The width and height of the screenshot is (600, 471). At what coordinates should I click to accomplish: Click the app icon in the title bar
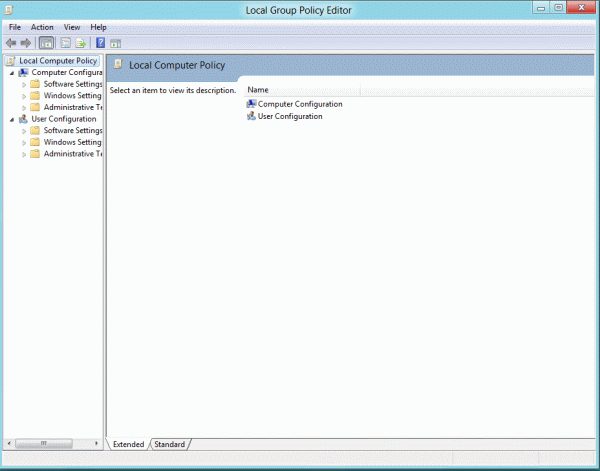(8, 10)
